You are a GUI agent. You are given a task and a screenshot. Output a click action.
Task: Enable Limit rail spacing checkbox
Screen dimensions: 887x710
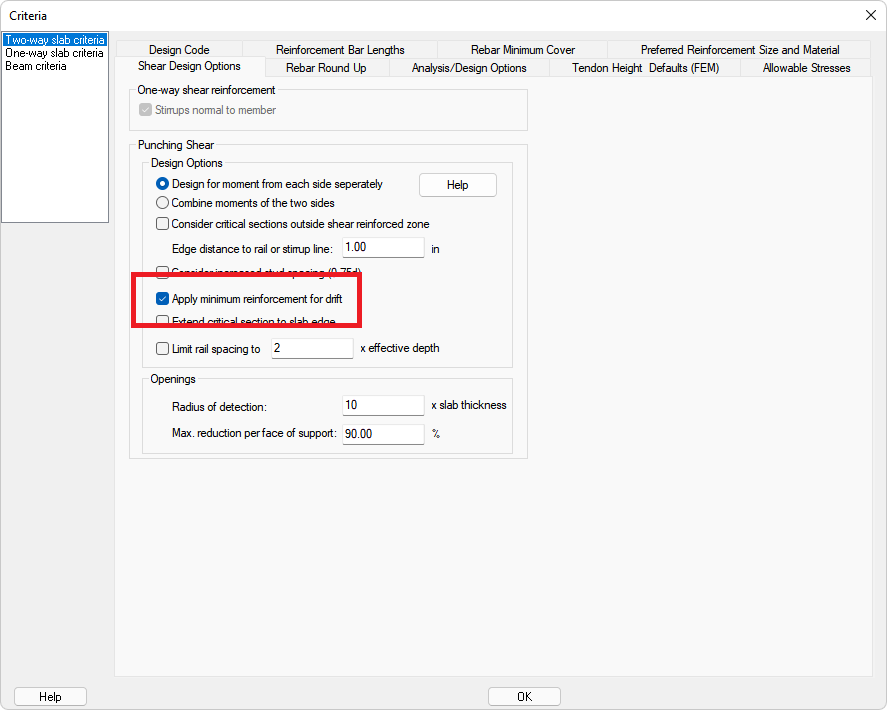[x=163, y=349]
